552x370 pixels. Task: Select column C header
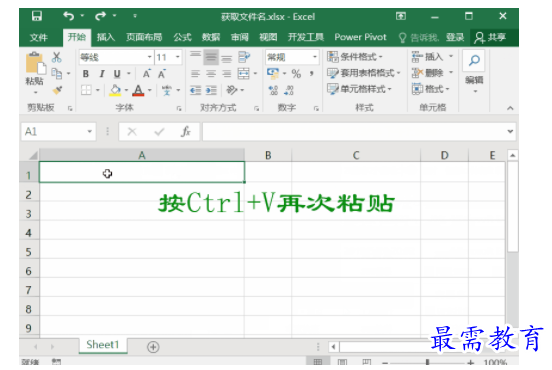(356, 155)
